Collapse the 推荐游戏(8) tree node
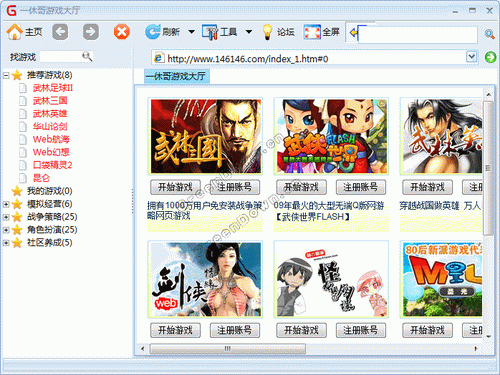 pyautogui.click(x=6, y=75)
